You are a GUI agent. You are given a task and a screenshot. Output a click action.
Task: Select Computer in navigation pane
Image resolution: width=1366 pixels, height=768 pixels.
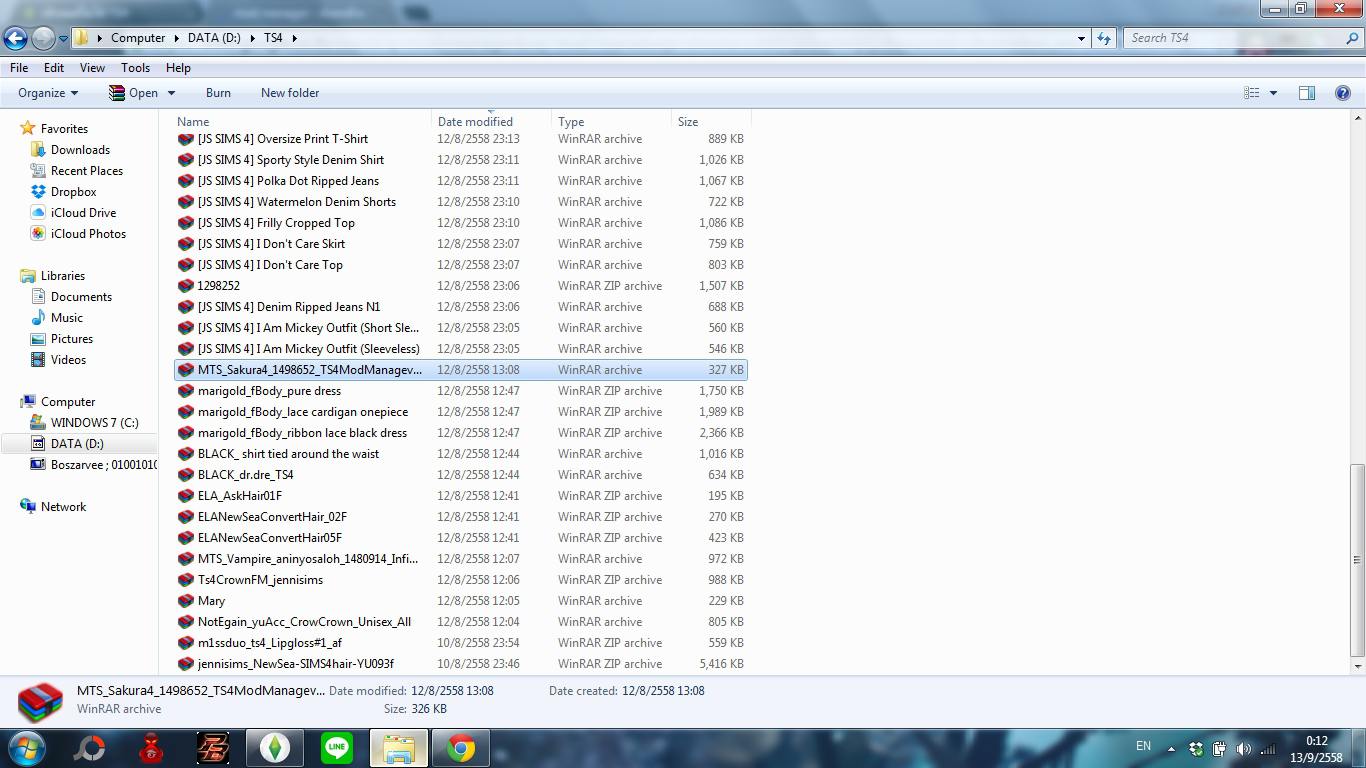[67, 402]
